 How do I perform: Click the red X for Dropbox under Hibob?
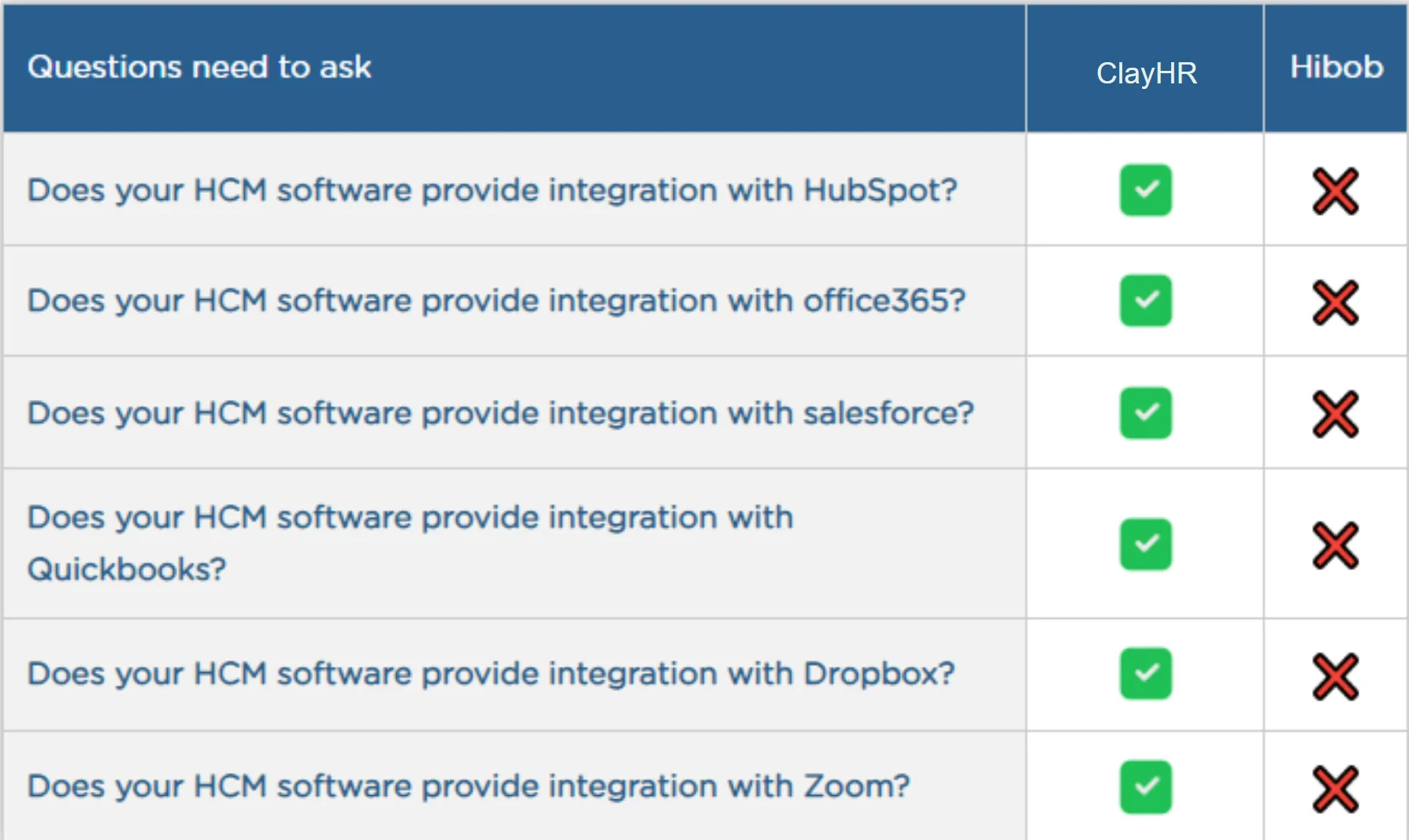[1335, 676]
